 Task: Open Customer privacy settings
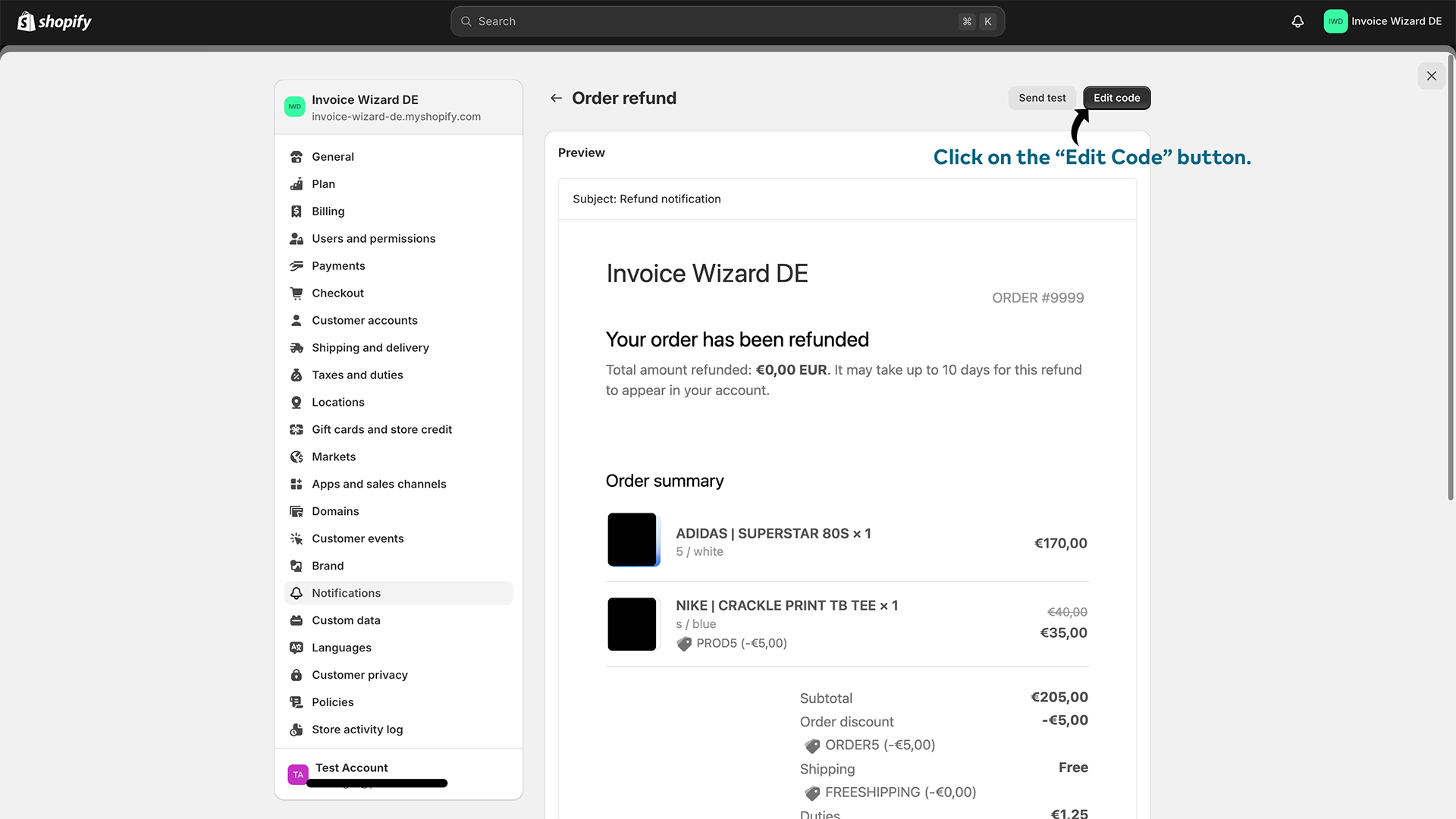coord(398,676)
